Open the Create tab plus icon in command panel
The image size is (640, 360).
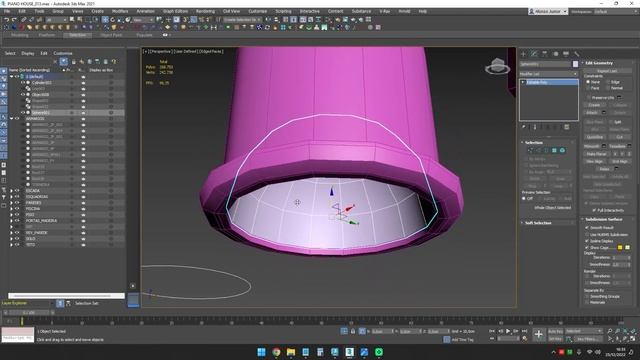click(x=524, y=54)
